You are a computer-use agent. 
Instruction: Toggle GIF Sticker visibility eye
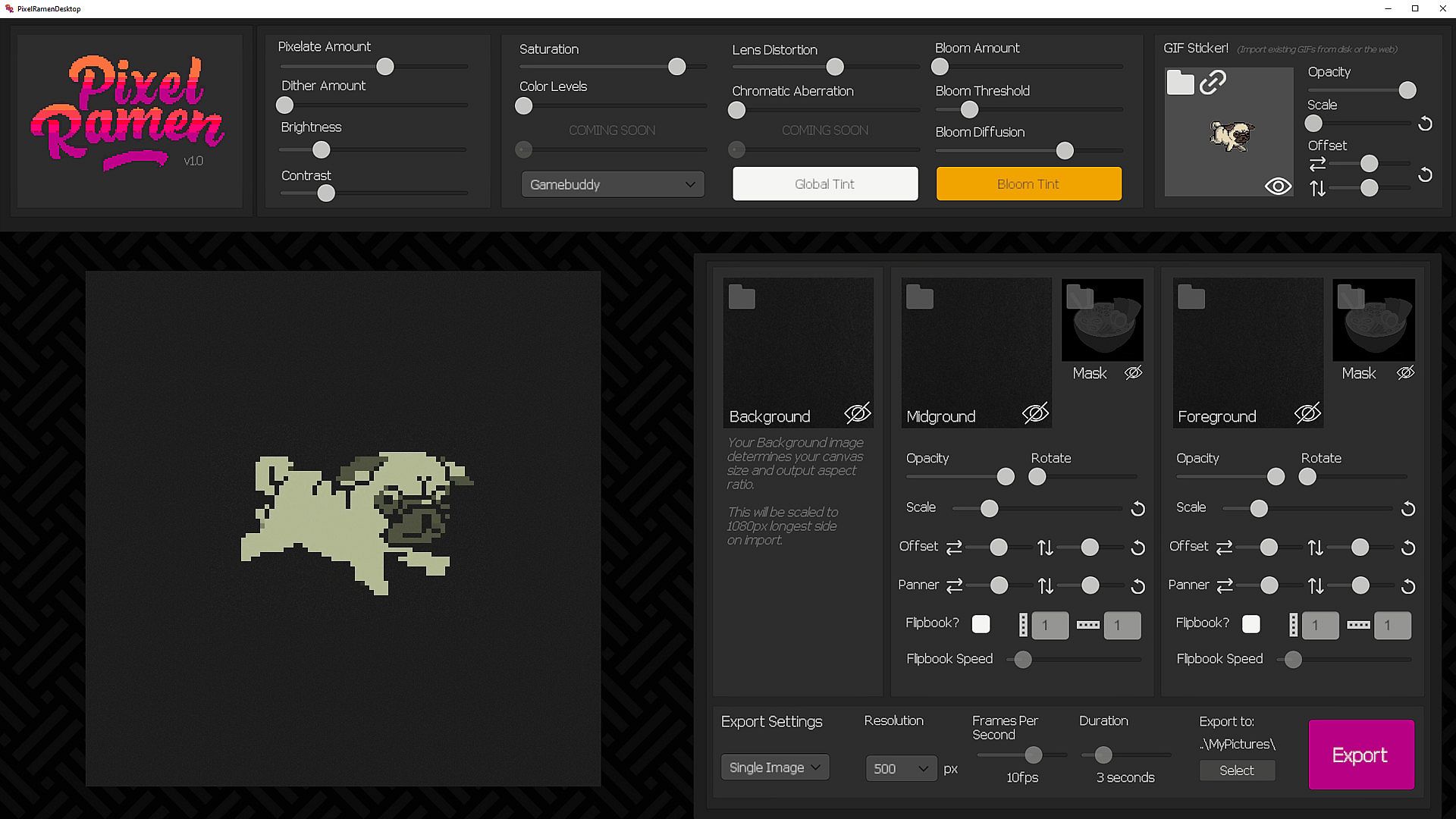tap(1278, 186)
